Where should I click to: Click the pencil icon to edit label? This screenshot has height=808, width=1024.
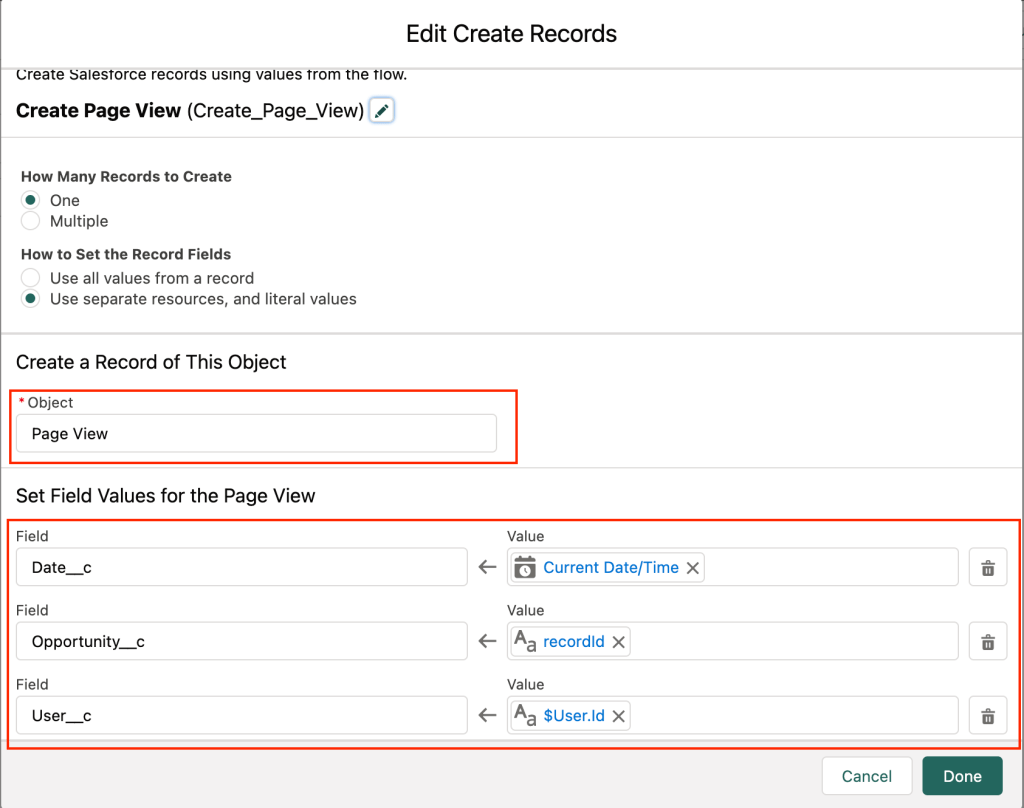tap(381, 111)
